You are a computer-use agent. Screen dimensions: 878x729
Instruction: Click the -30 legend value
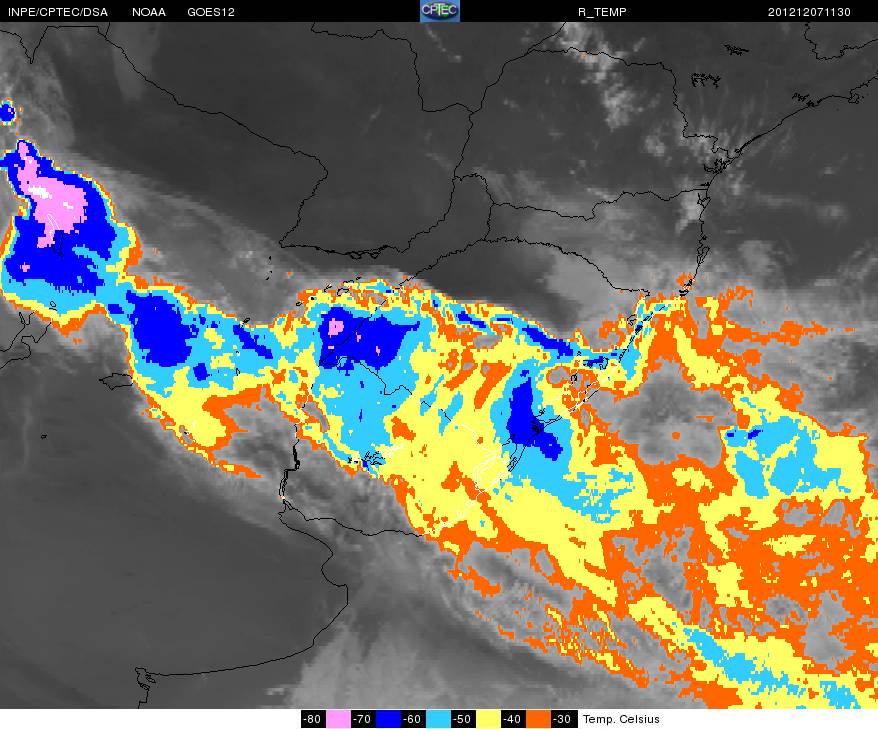click(562, 719)
